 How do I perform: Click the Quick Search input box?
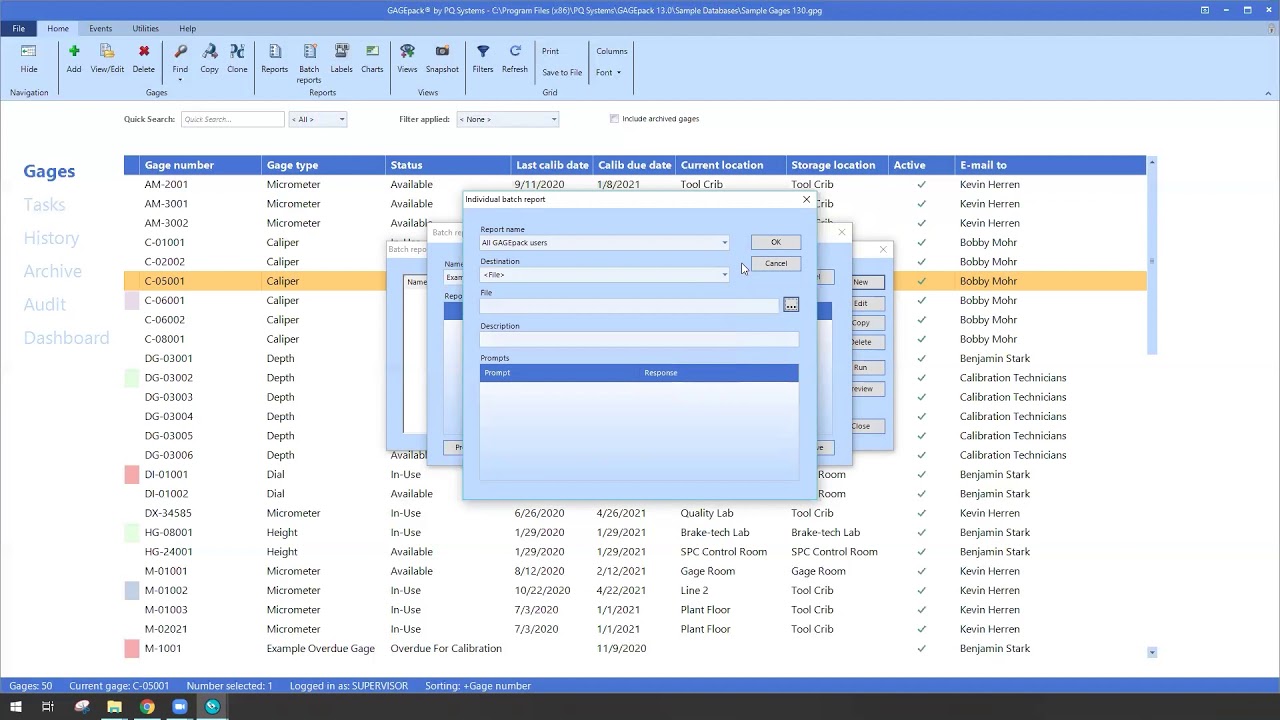pyautogui.click(x=233, y=119)
